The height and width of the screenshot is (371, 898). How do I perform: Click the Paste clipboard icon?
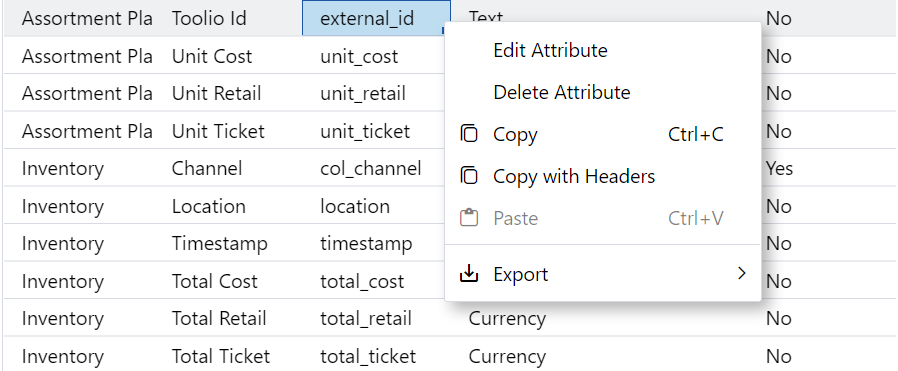[469, 218]
